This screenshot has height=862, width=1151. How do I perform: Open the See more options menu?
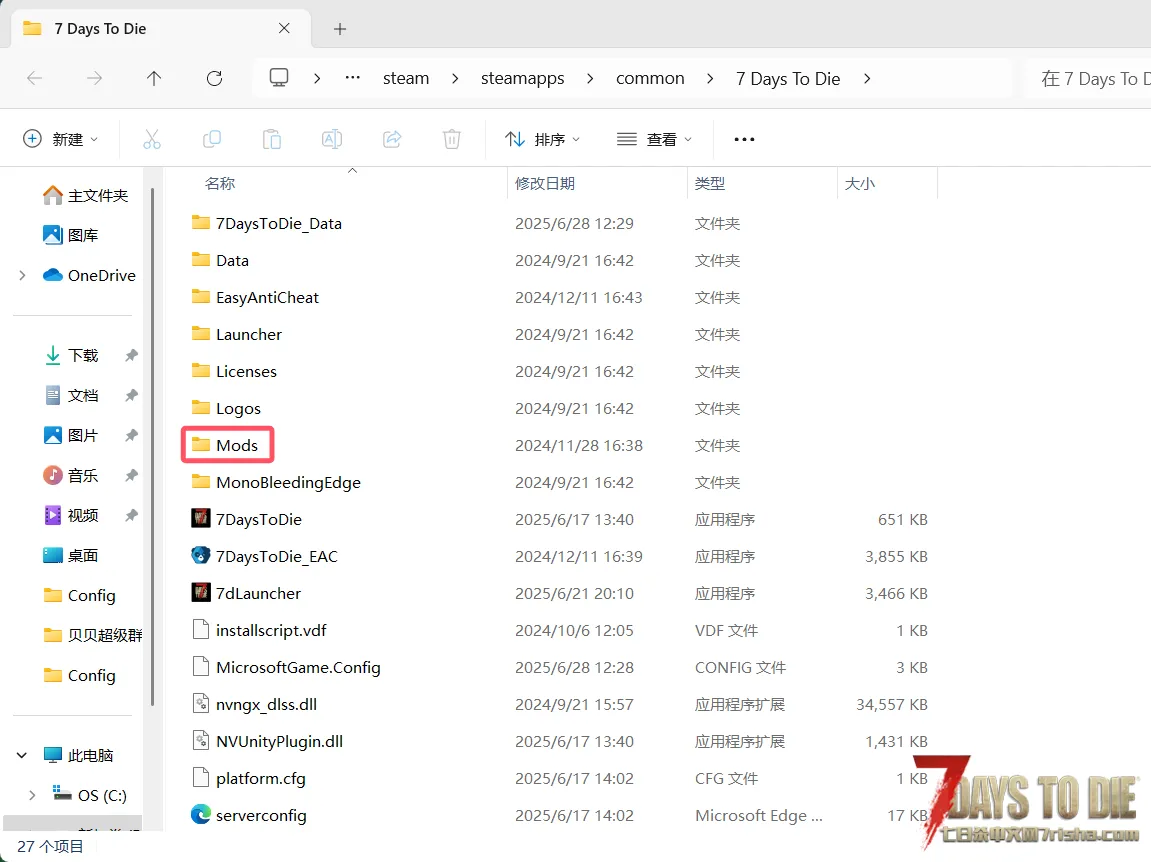[x=744, y=139]
